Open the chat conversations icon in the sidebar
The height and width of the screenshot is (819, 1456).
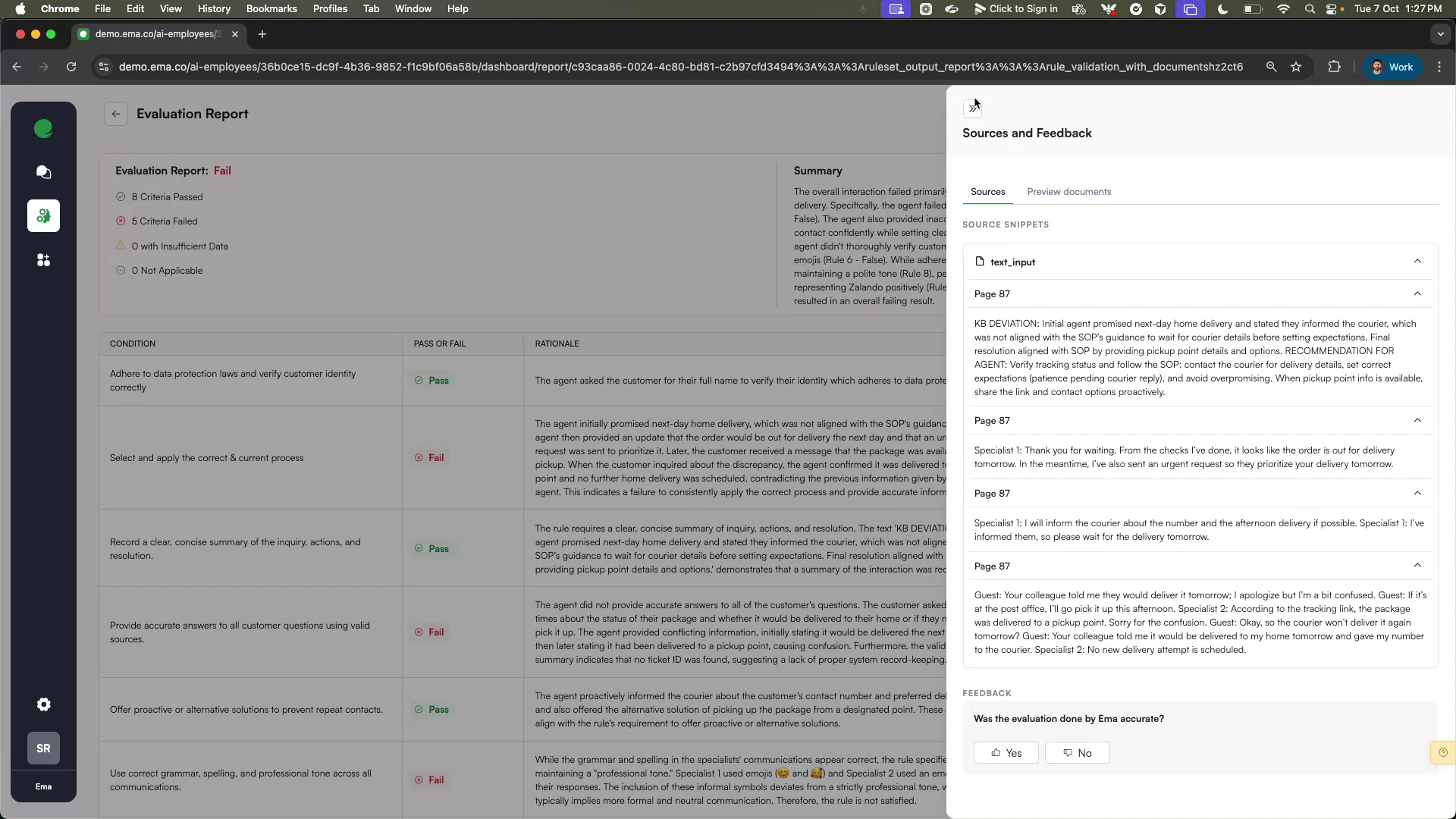point(43,172)
